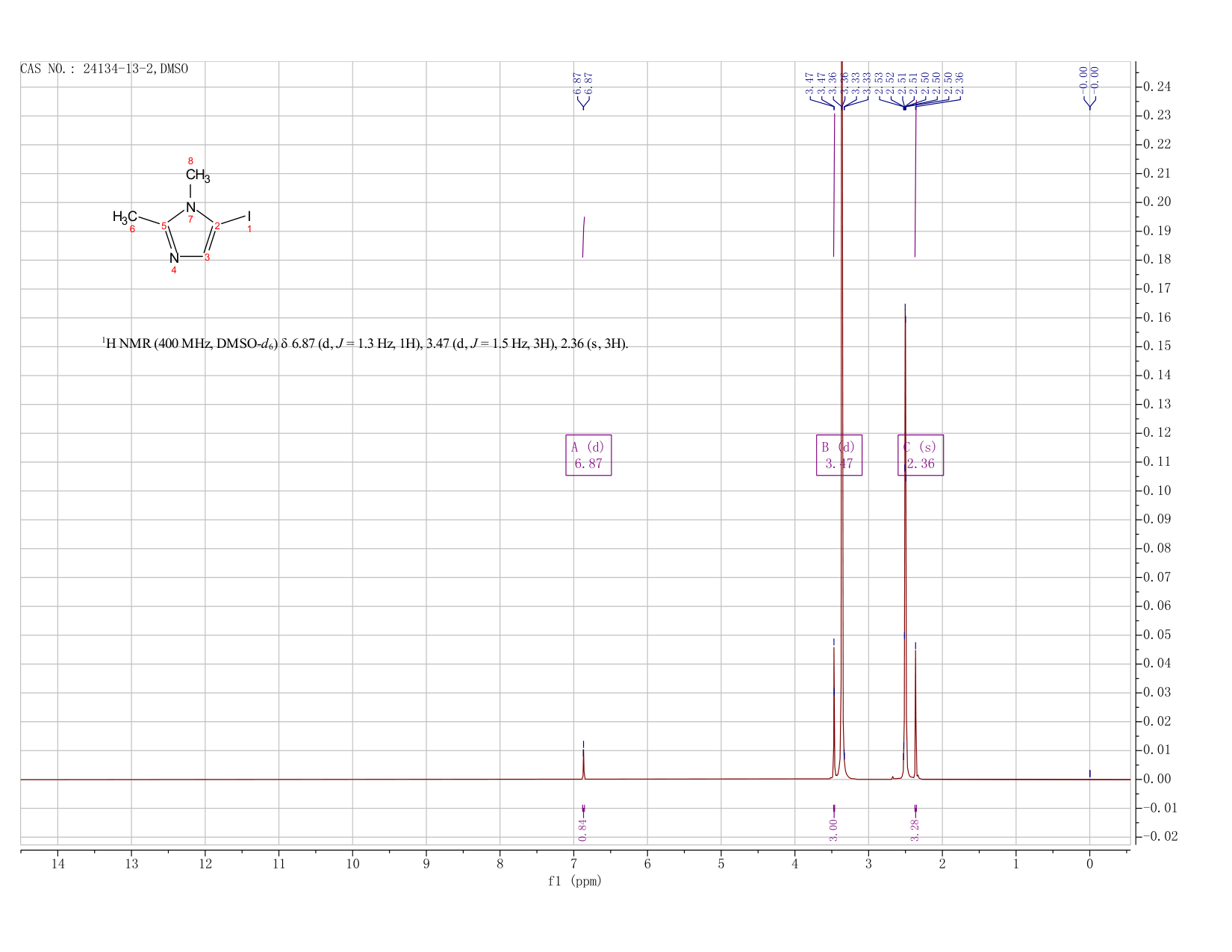Click the CAS NO. title text
Screen dimensions: 1232x952
point(105,69)
